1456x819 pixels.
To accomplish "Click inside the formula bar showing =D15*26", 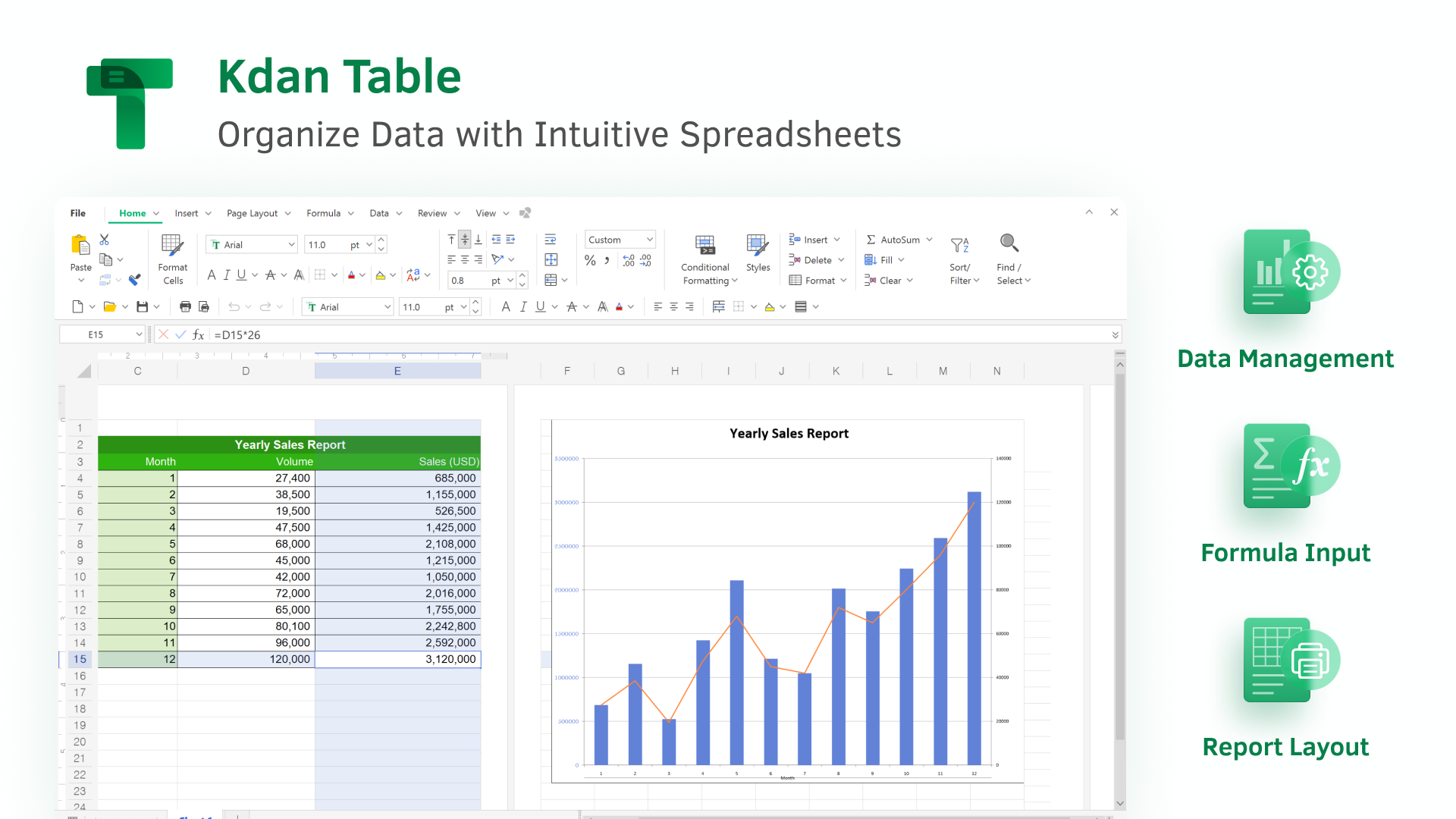I will click(x=303, y=334).
